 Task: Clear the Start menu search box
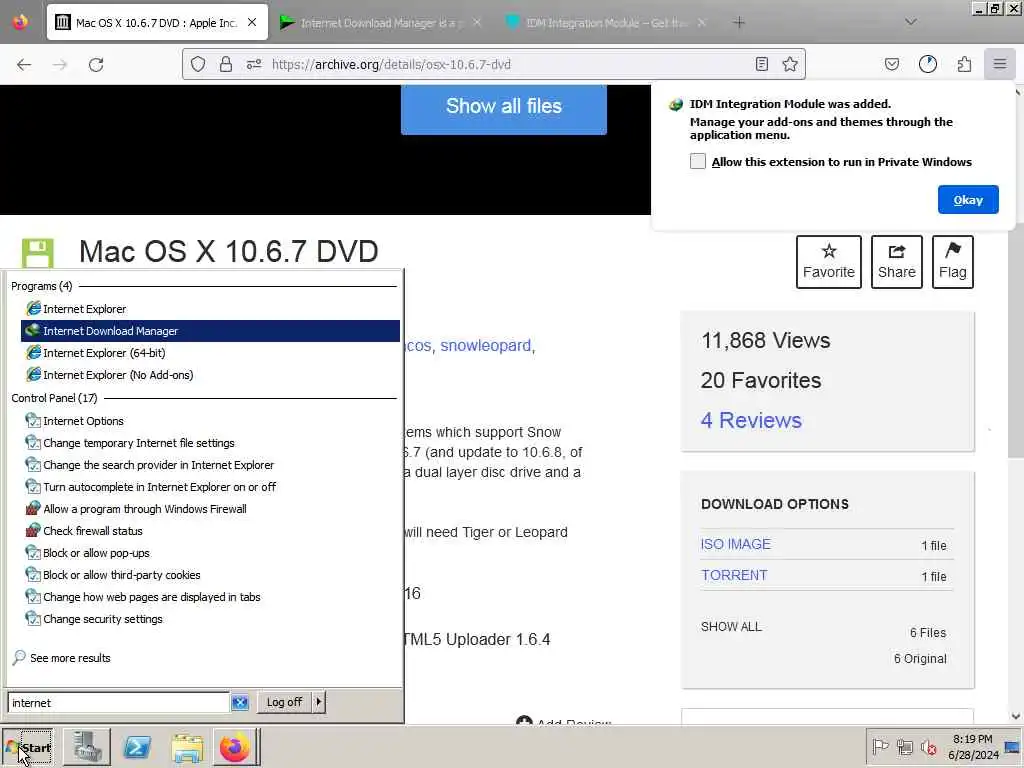pos(240,703)
